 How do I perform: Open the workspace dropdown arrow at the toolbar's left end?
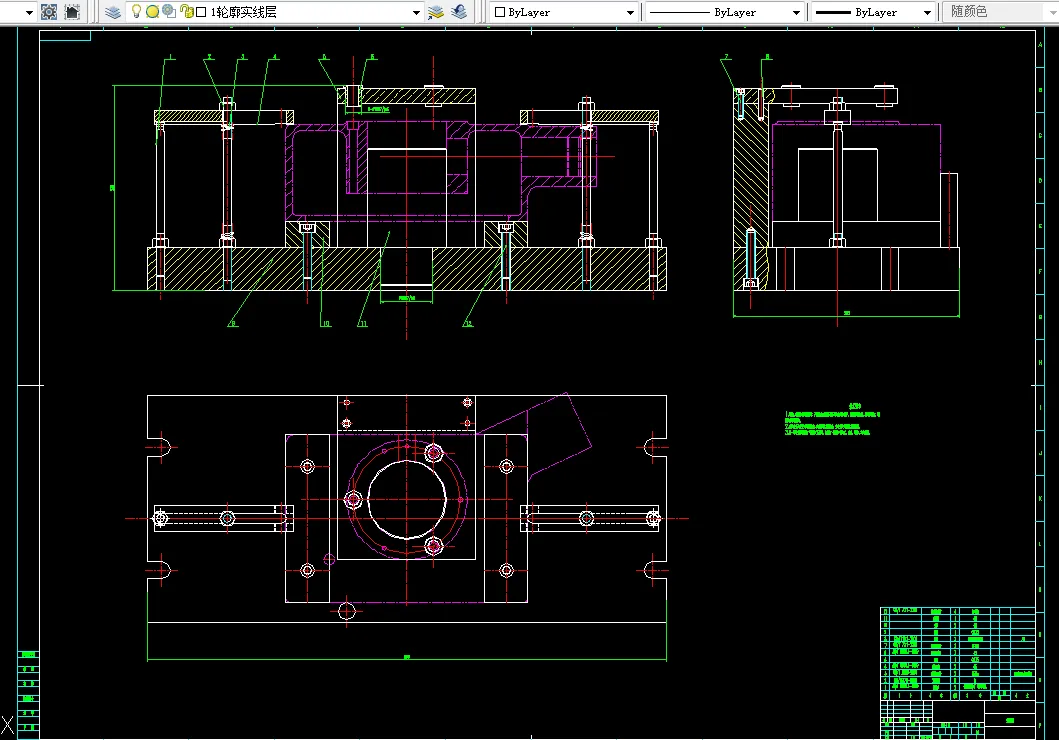click(28, 12)
